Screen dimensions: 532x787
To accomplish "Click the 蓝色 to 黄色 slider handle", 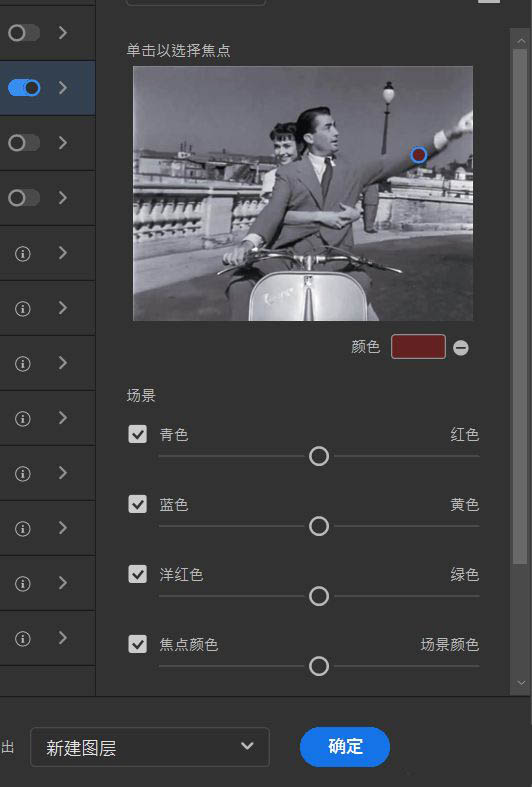I will [x=319, y=527].
